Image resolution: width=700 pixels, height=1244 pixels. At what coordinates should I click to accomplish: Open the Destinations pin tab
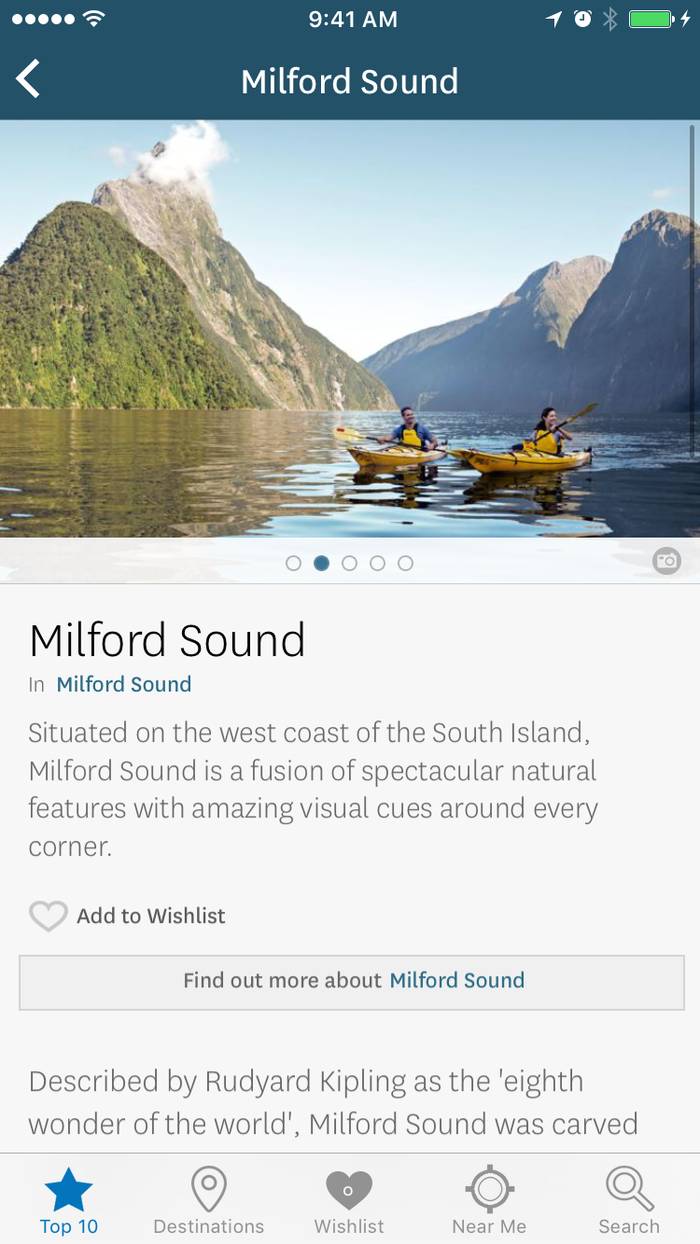(x=208, y=1200)
